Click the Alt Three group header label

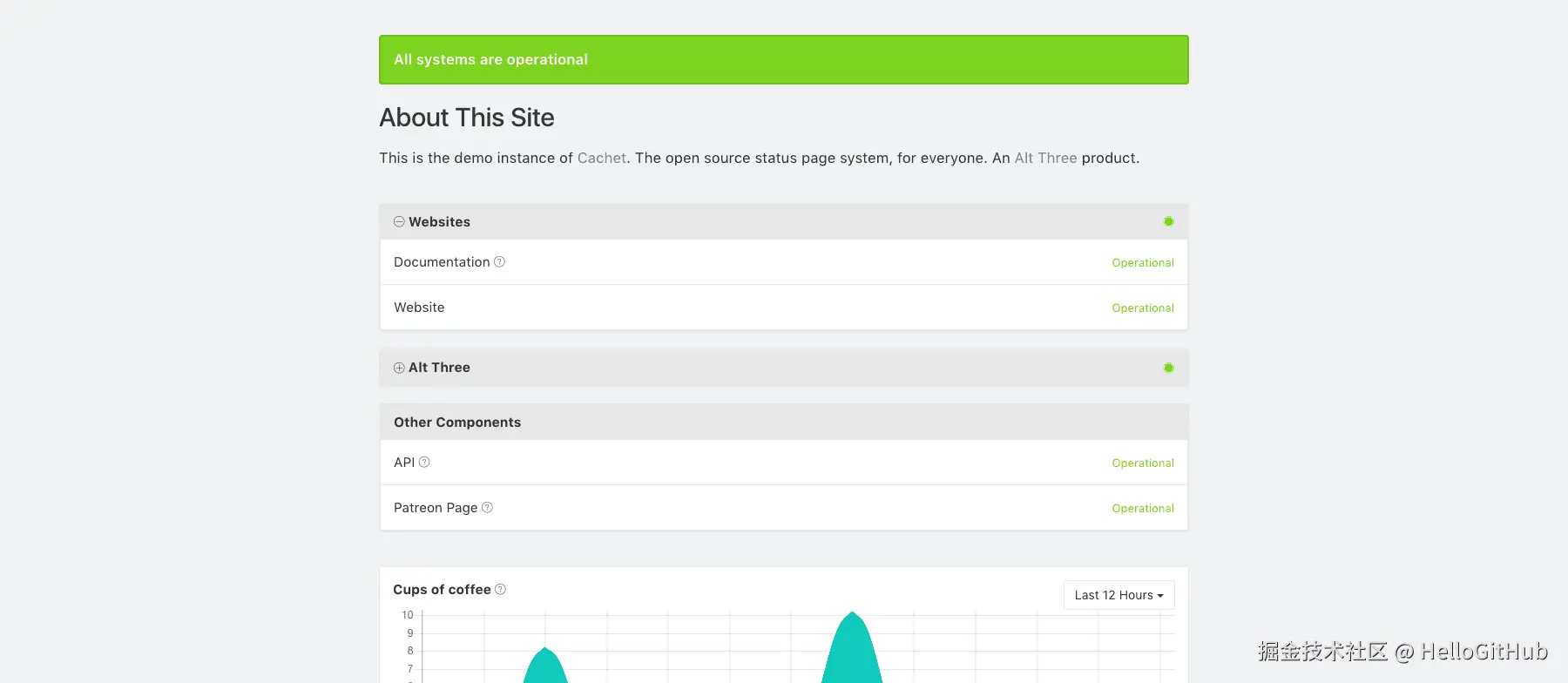(x=439, y=368)
